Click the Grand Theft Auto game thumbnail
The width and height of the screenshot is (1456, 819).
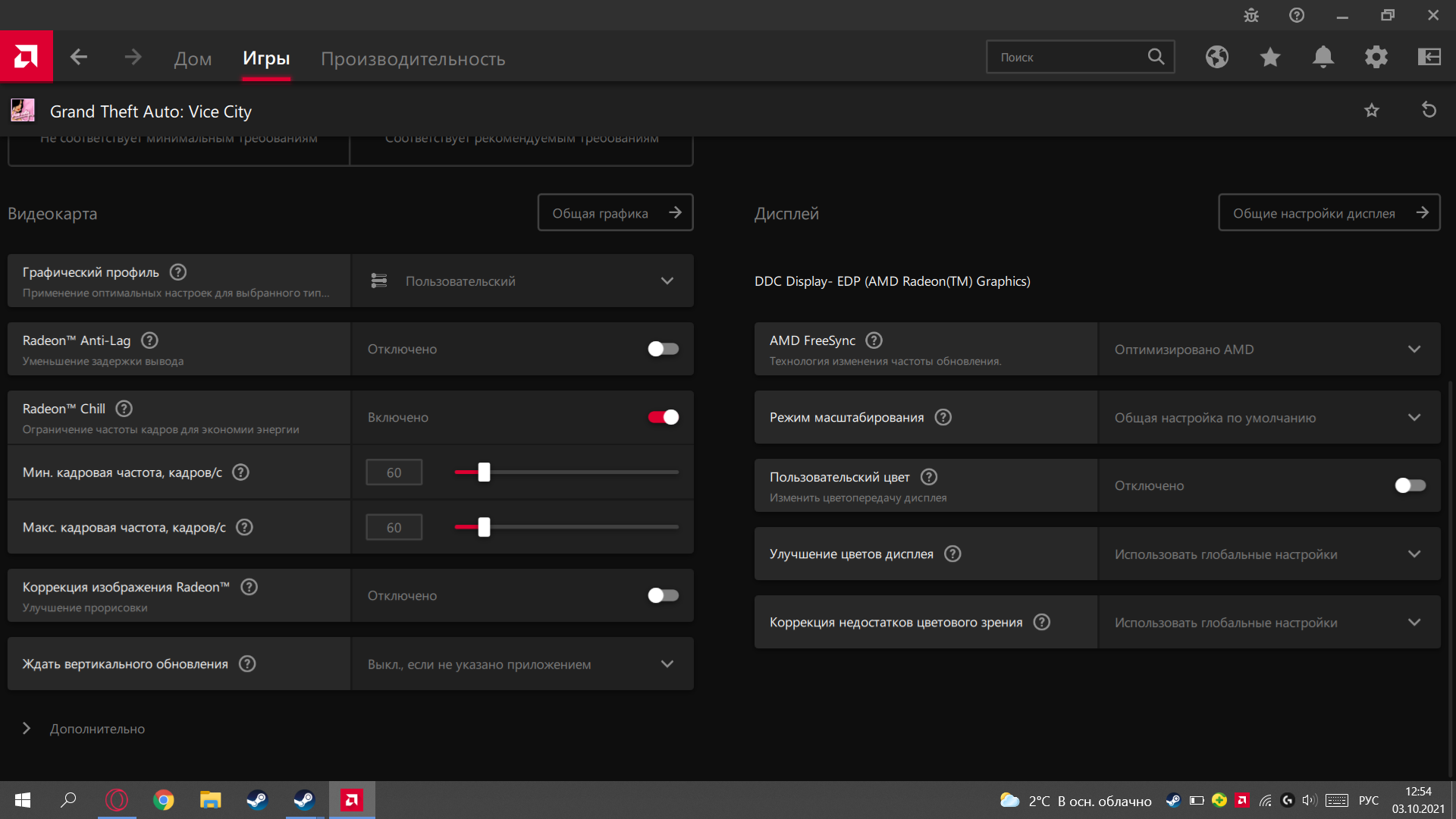(23, 111)
